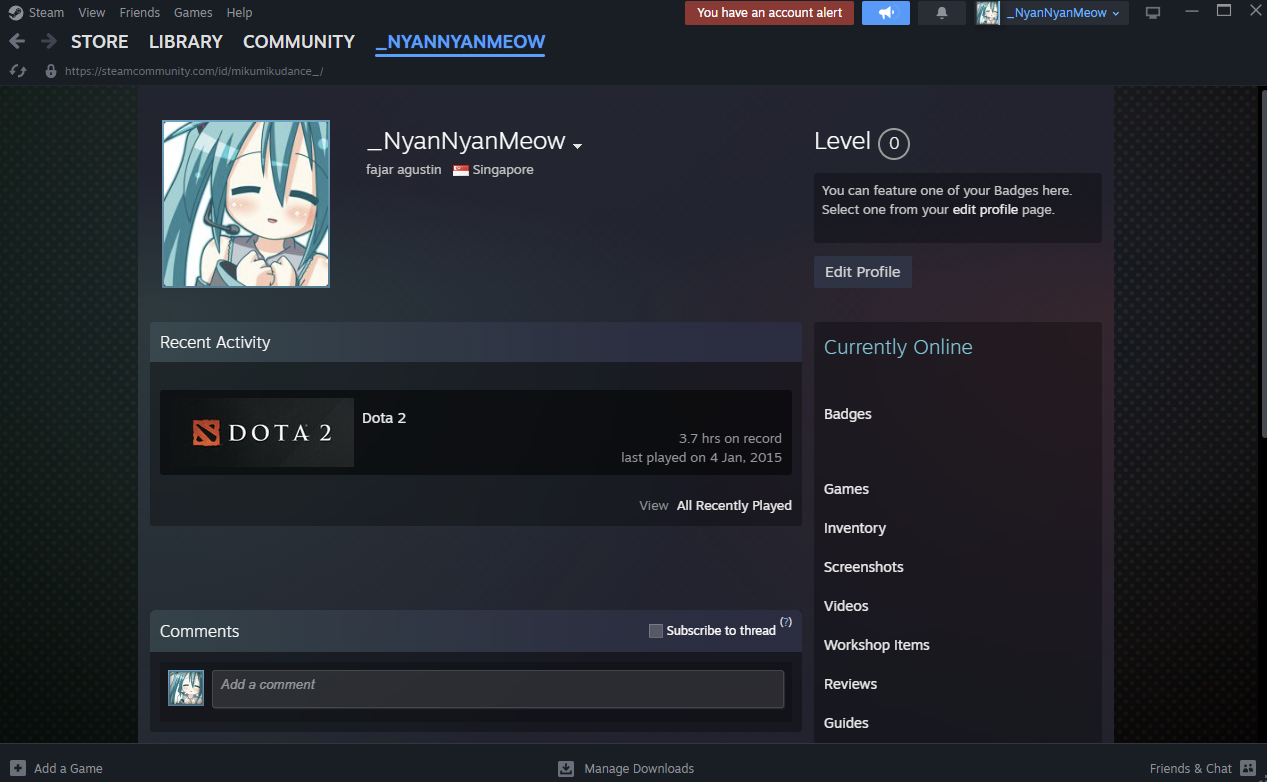Screen dimensions: 1267x782
Task: Open the Friends & Chat icon
Action: 1247,768
